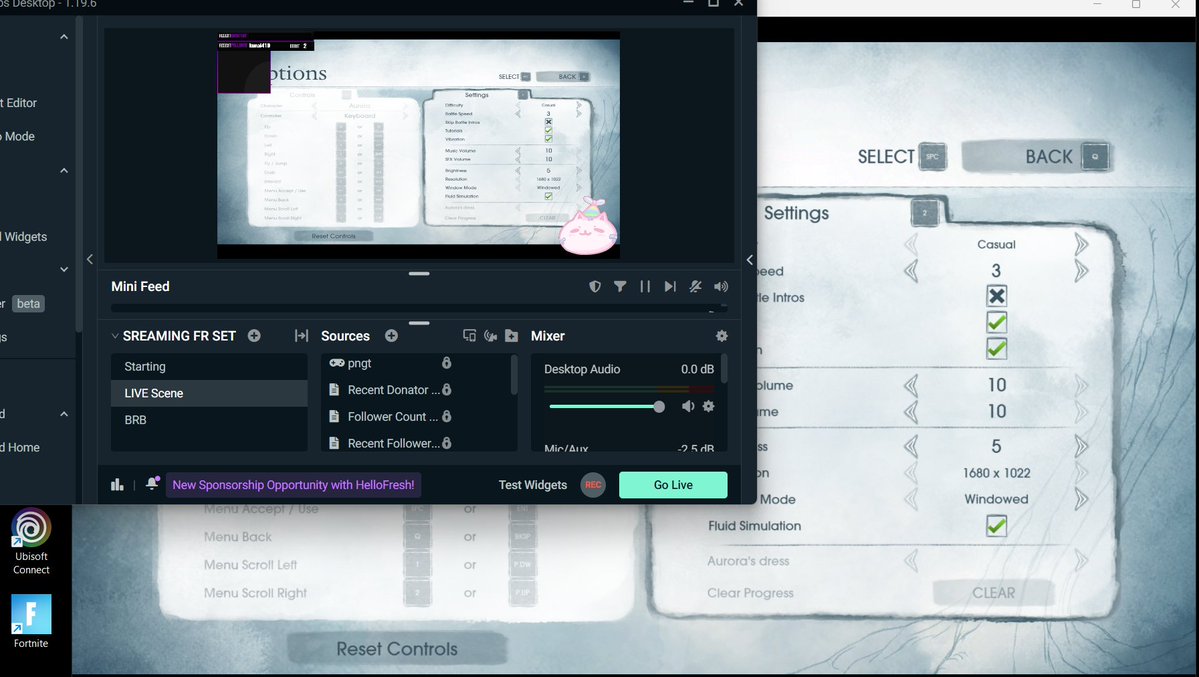Open the HelloFresh sponsorship notification

[x=293, y=485]
